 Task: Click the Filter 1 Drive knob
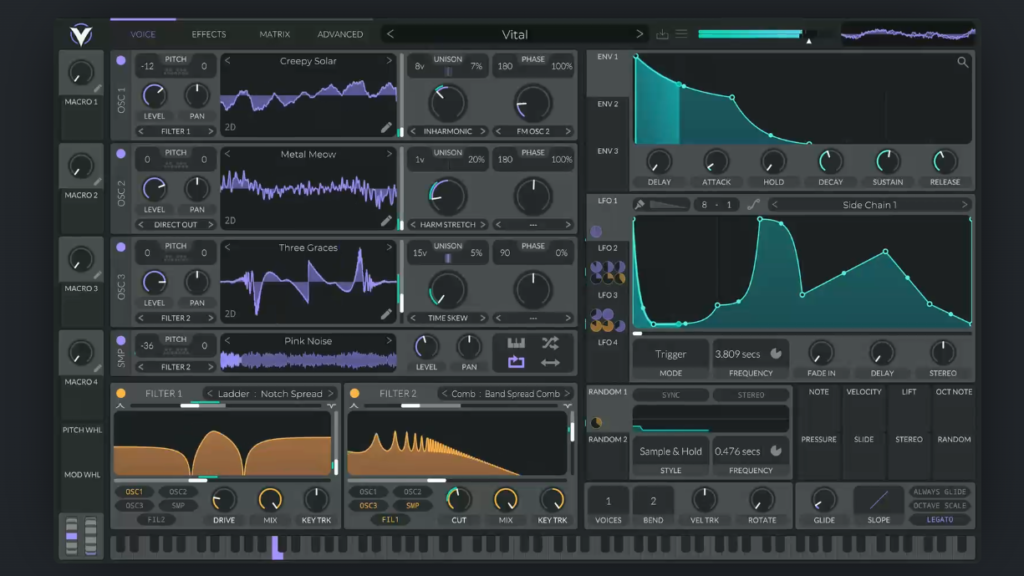point(223,500)
